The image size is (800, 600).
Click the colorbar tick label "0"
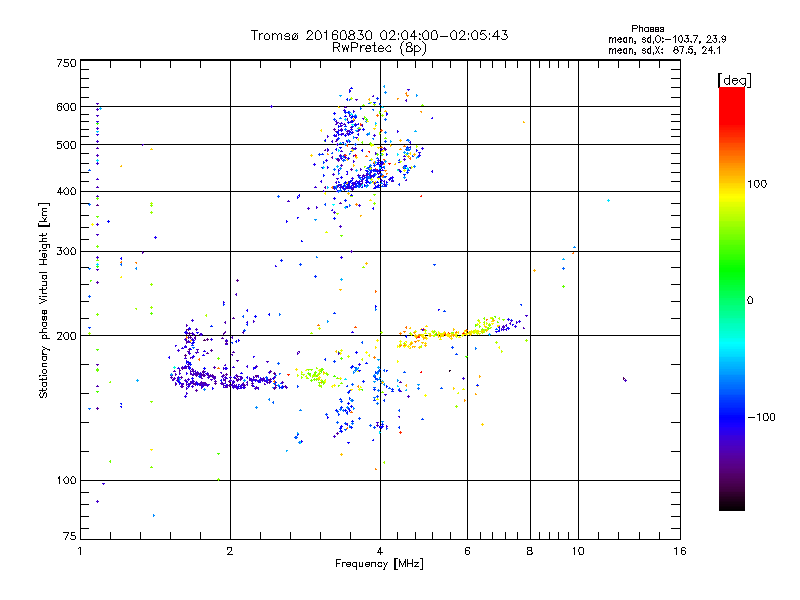[750, 301]
